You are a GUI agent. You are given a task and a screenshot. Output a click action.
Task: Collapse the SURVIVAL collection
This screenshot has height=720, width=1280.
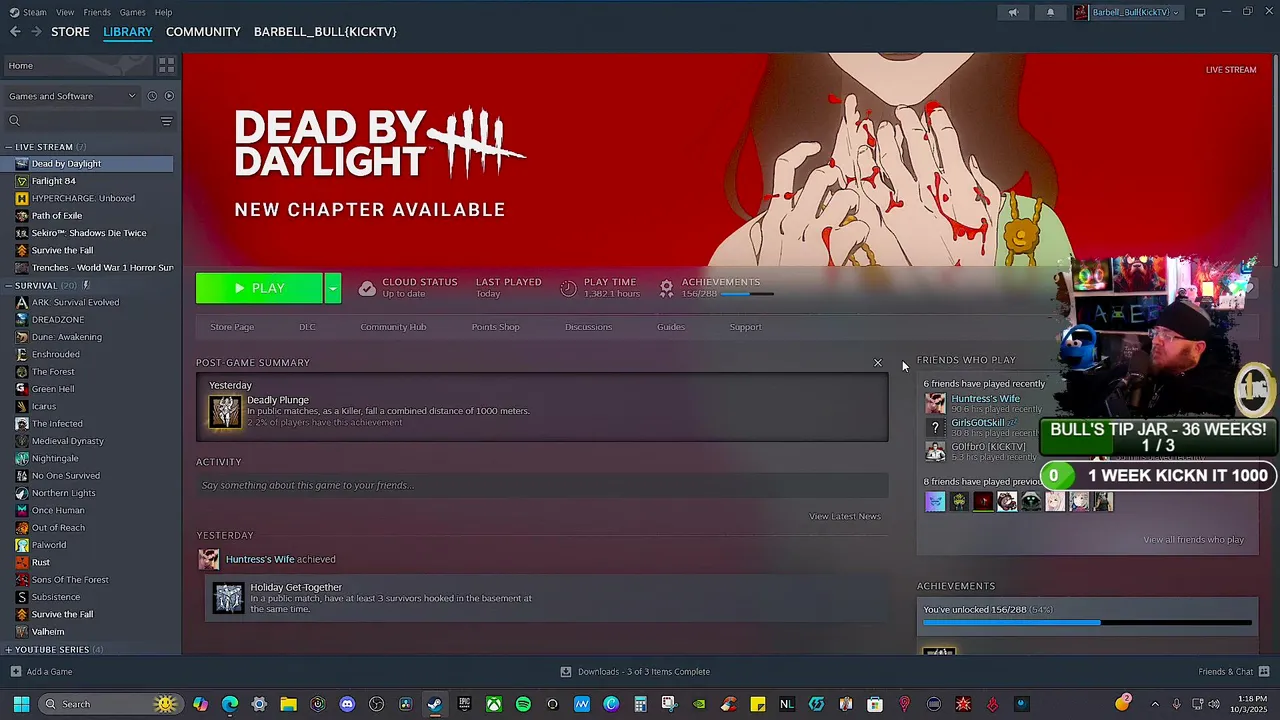pyautogui.click(x=9, y=285)
